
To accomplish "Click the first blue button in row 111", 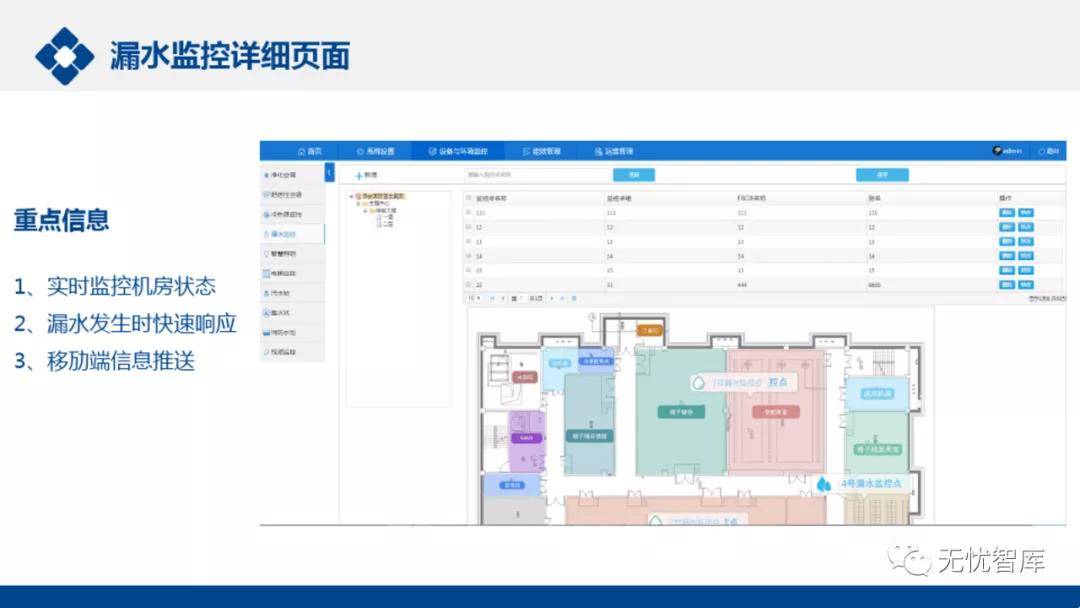I will point(1006,213).
